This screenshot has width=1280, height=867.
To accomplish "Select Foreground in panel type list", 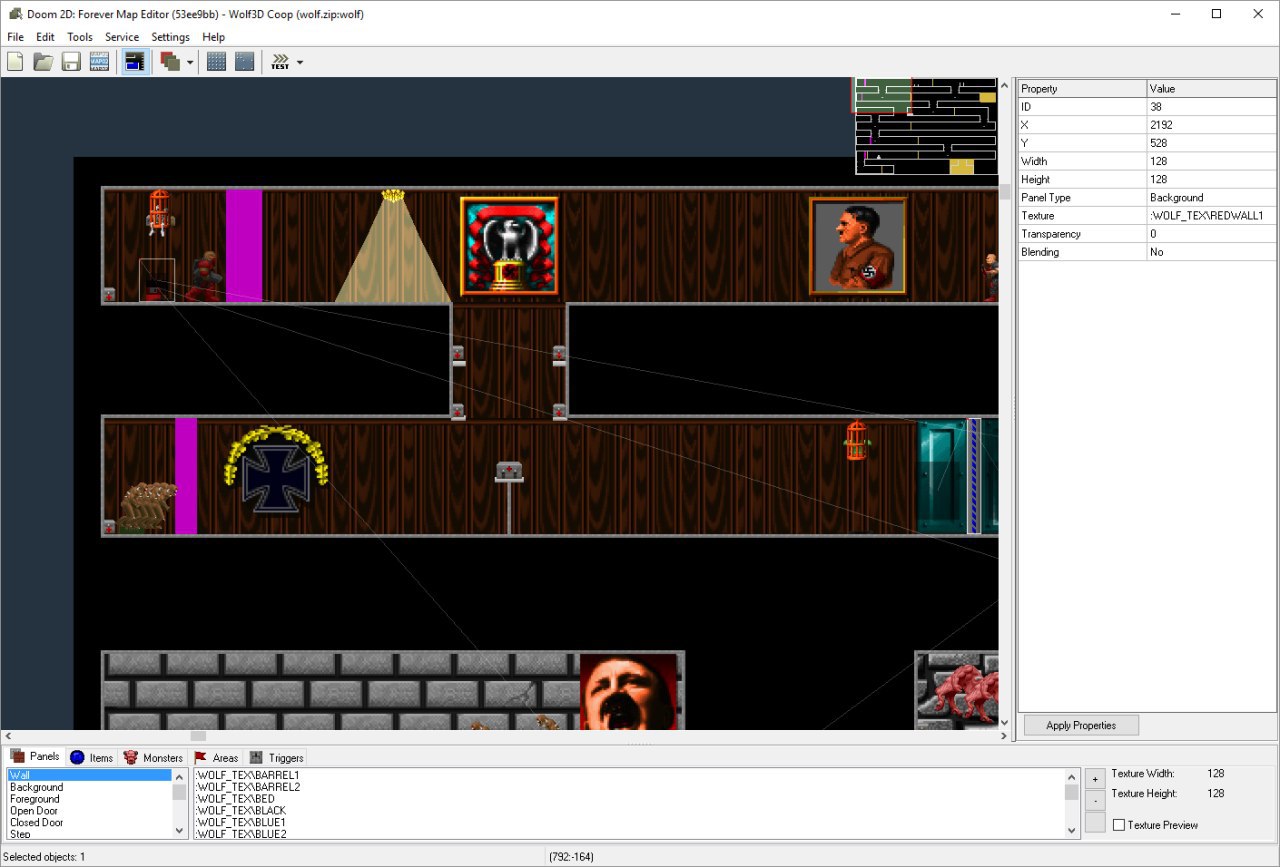I will [x=89, y=799].
